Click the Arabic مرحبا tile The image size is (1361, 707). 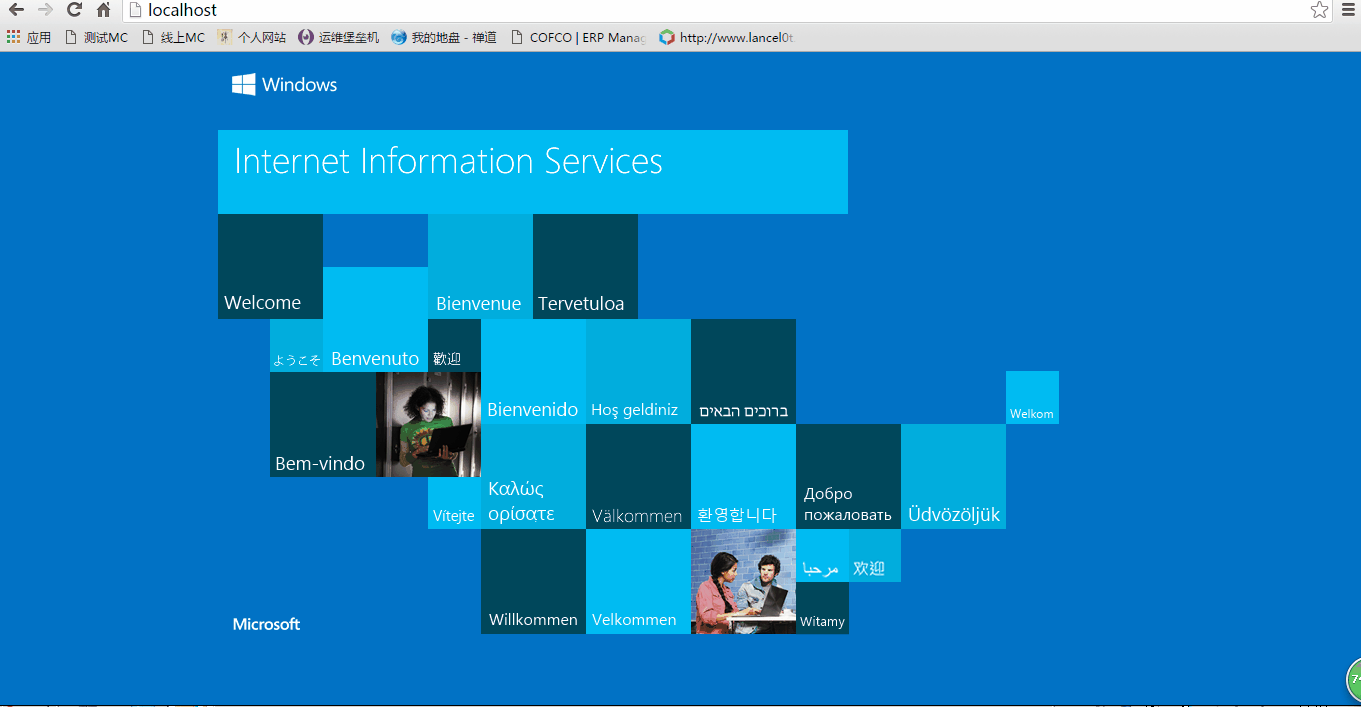[822, 555]
